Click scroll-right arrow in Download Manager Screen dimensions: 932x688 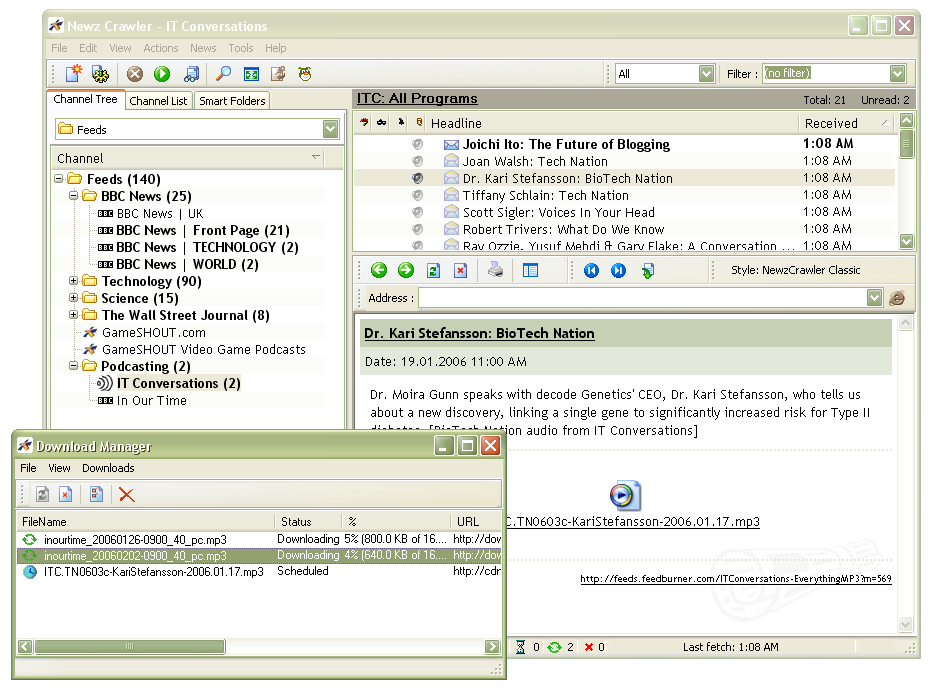(492, 646)
